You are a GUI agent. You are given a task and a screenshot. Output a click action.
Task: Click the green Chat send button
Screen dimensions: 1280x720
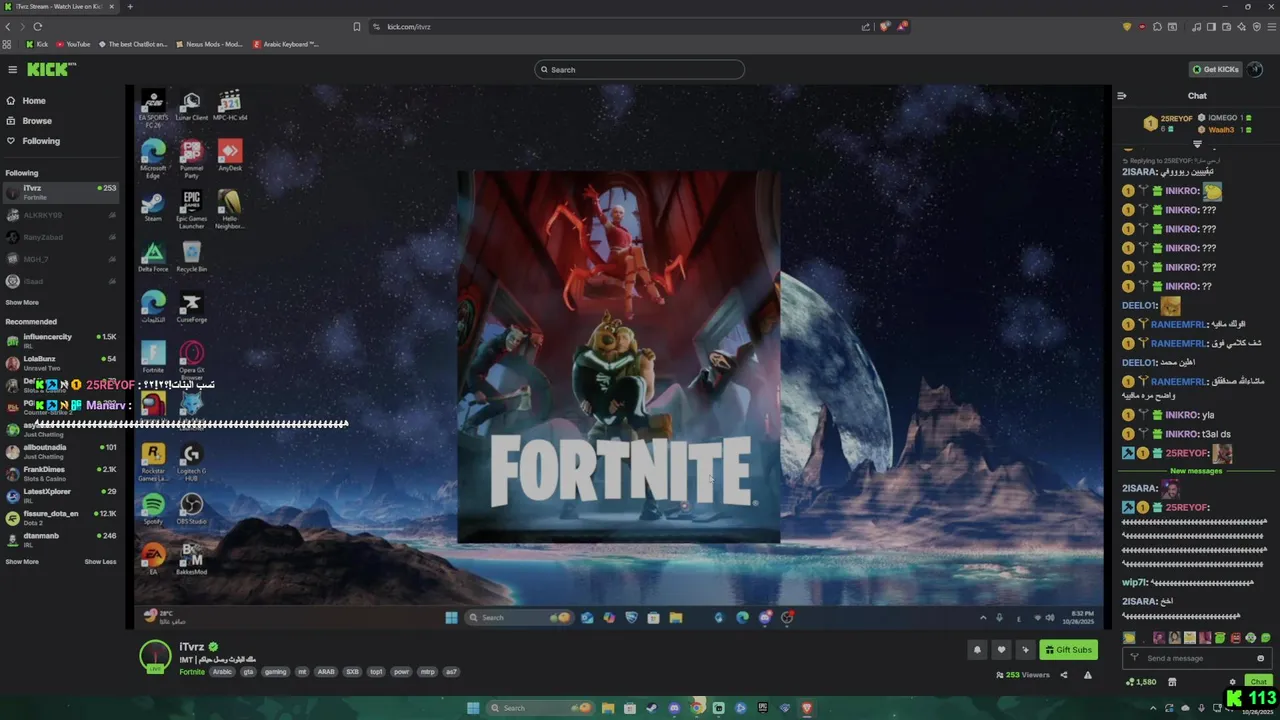(x=1258, y=682)
